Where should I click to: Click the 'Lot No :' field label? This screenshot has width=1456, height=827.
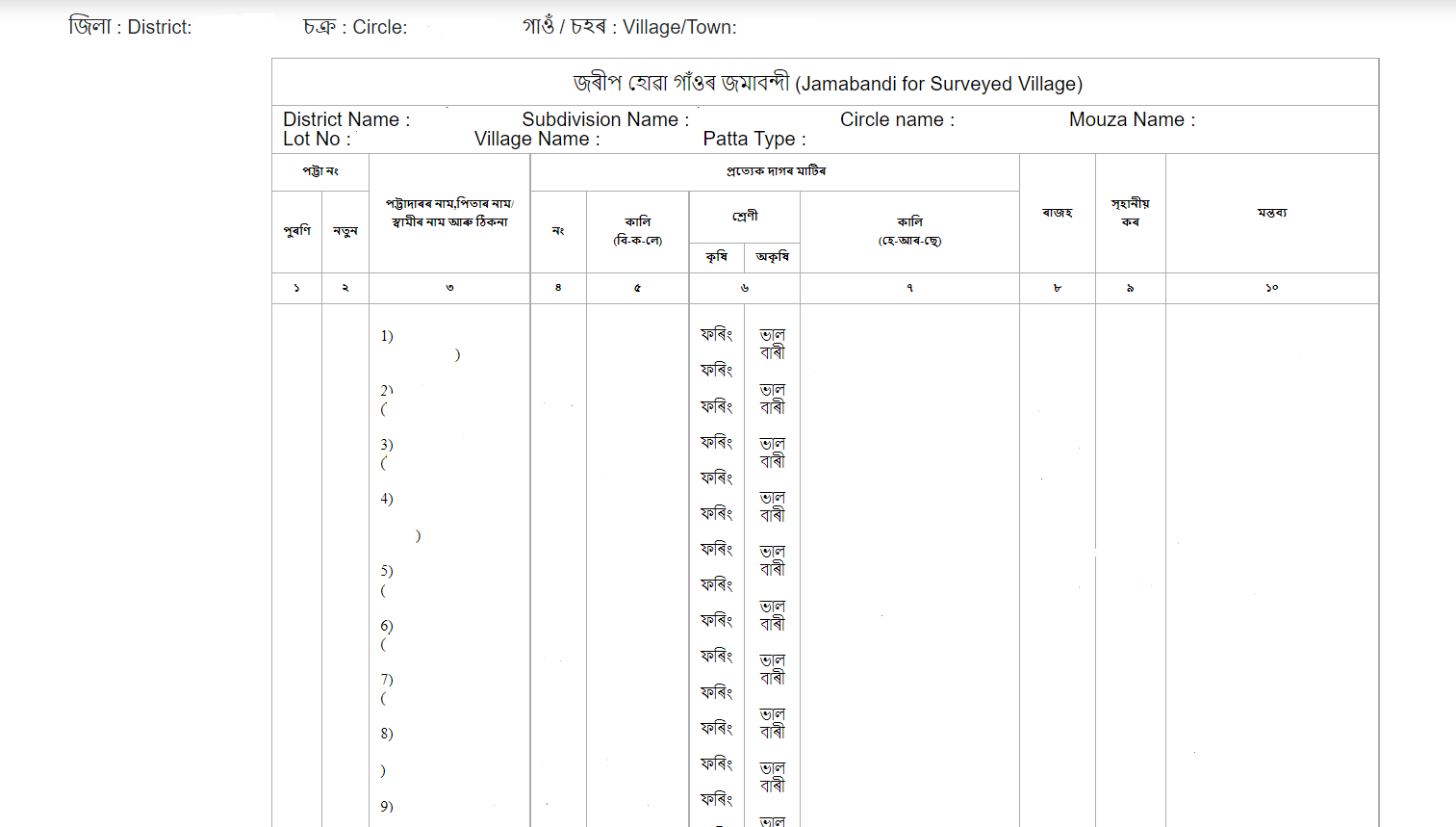[317, 139]
